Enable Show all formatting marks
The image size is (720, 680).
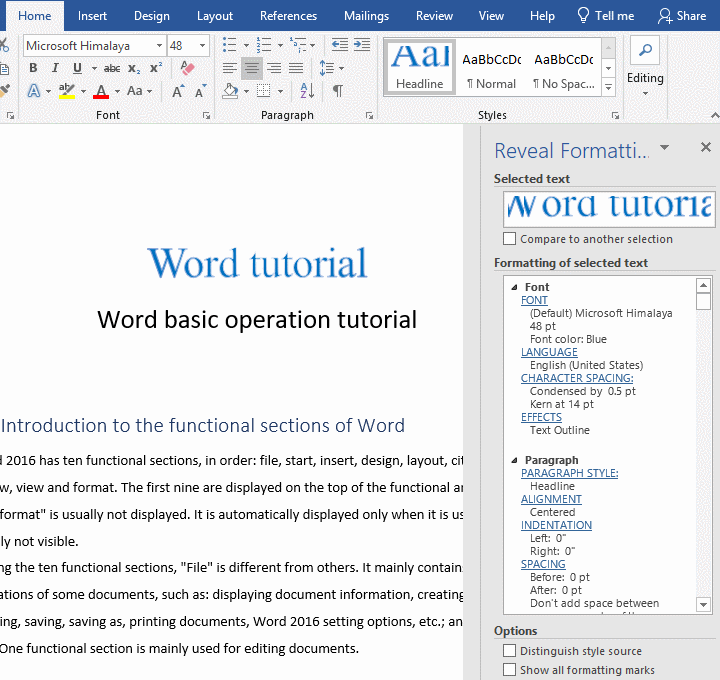[x=510, y=670]
